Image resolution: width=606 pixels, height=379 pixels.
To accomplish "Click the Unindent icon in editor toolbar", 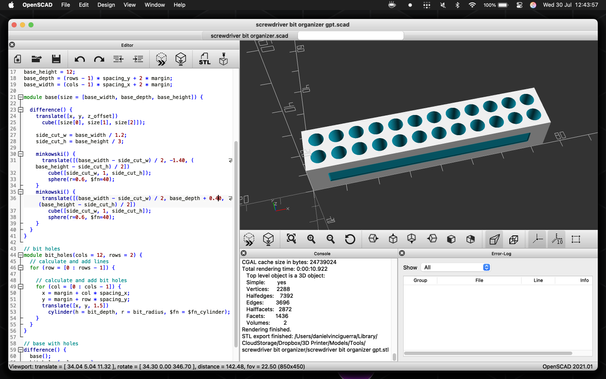I will tap(118, 59).
